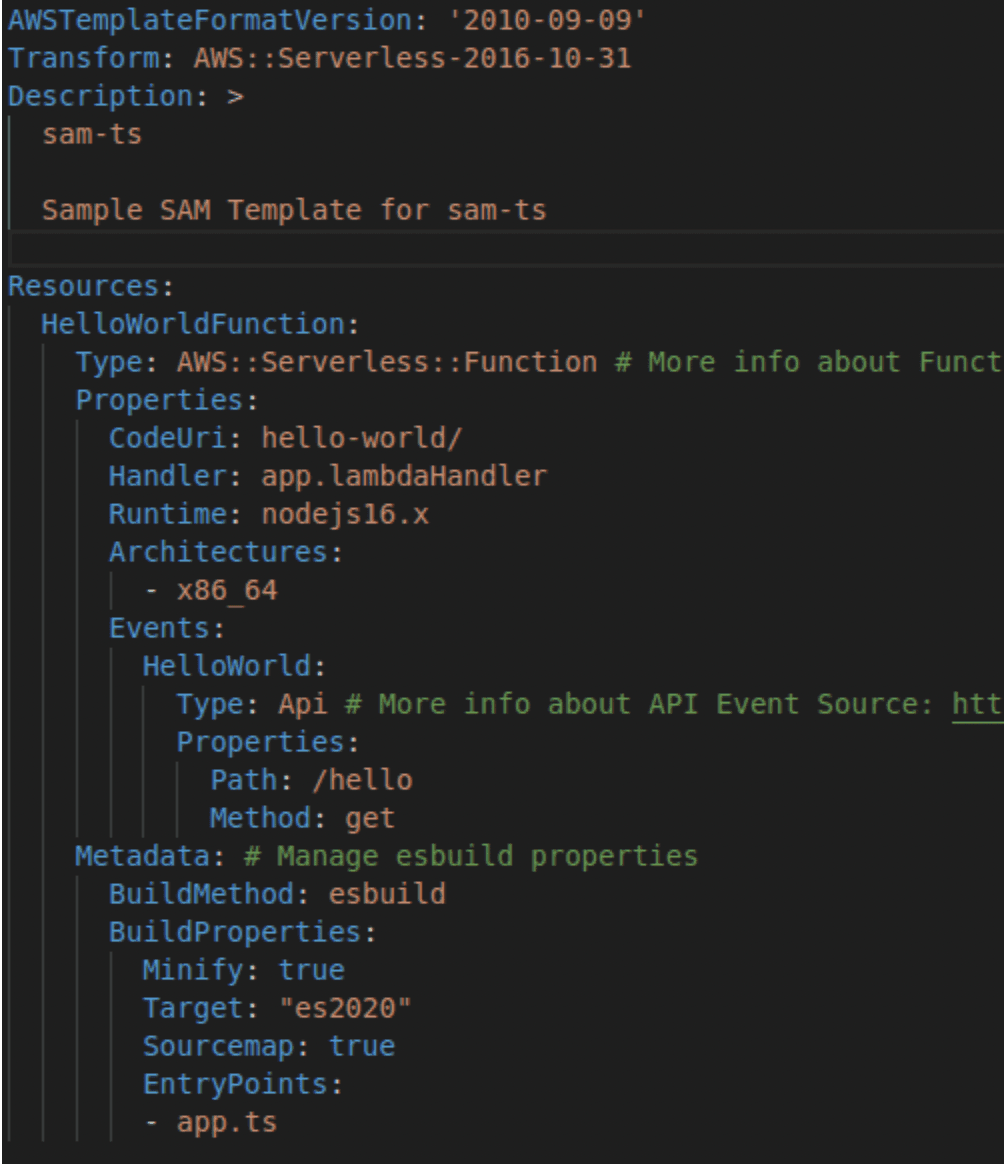This screenshot has width=1008, height=1164.
Task: Place cursor on Transform AWS::Serverless-2016-10-31 value
Action: (x=412, y=58)
